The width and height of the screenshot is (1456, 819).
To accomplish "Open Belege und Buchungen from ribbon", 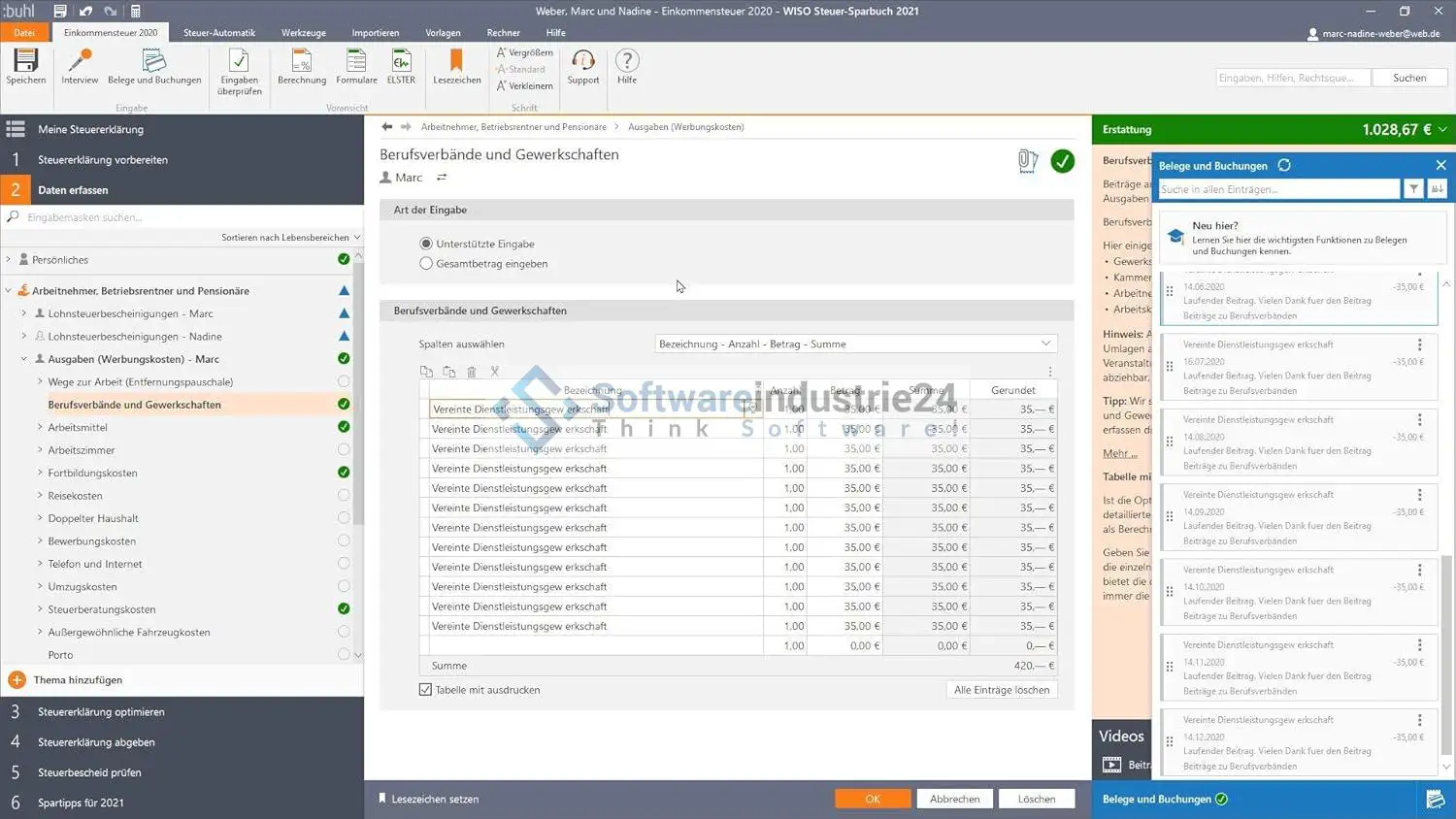I will 154,62.
